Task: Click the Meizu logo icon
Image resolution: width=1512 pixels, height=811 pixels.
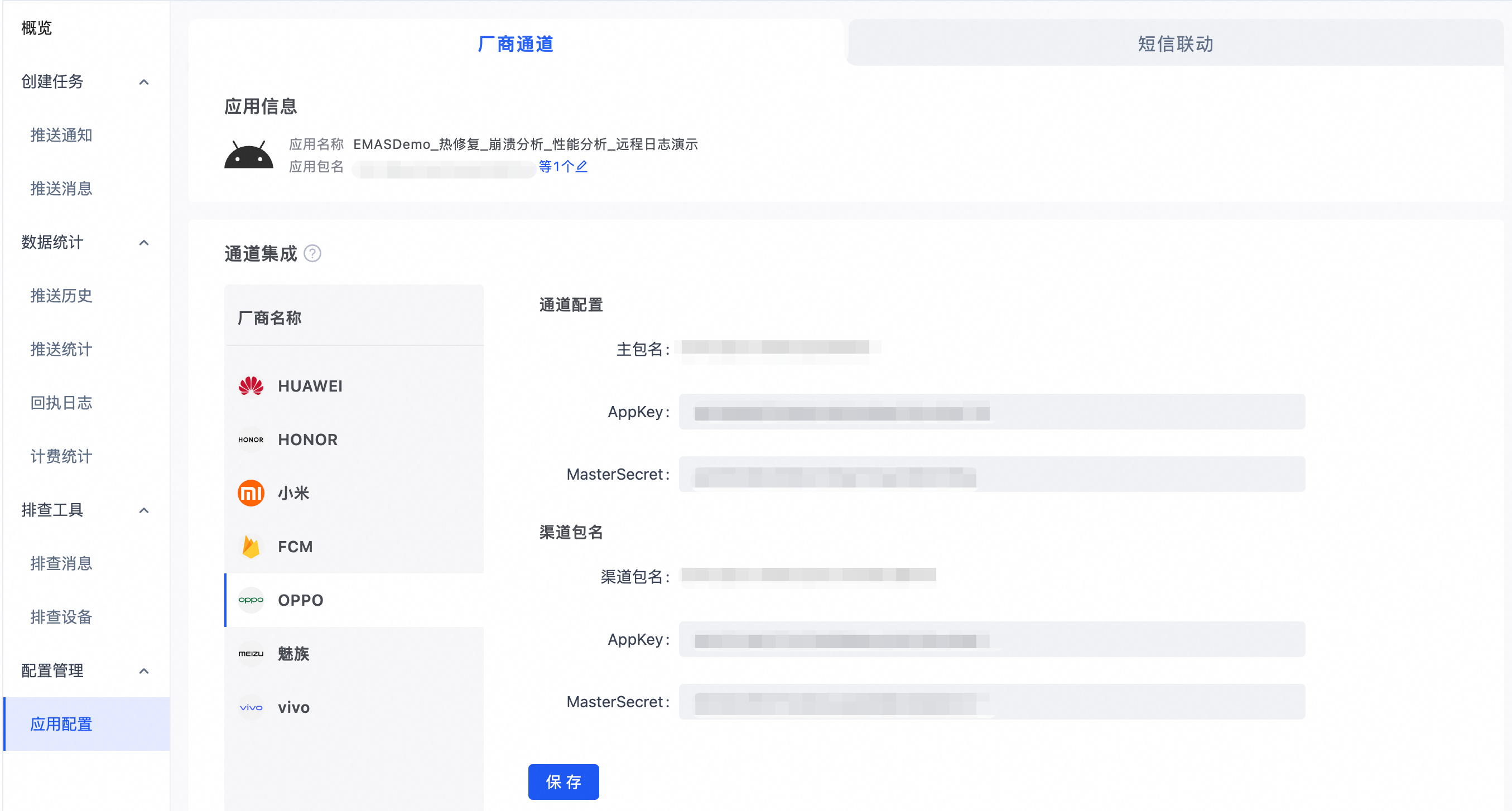Action: 251,653
